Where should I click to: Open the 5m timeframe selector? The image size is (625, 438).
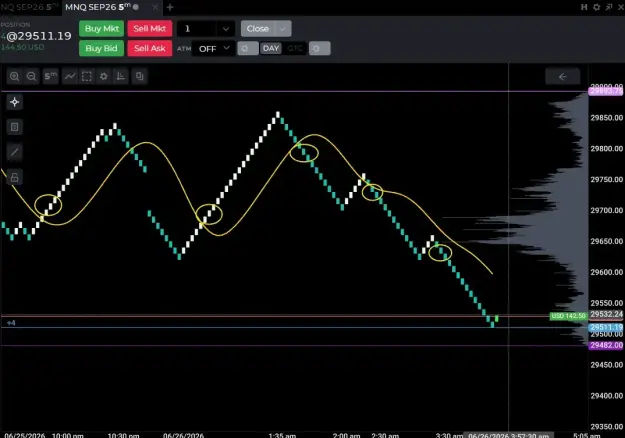pyautogui.click(x=50, y=76)
